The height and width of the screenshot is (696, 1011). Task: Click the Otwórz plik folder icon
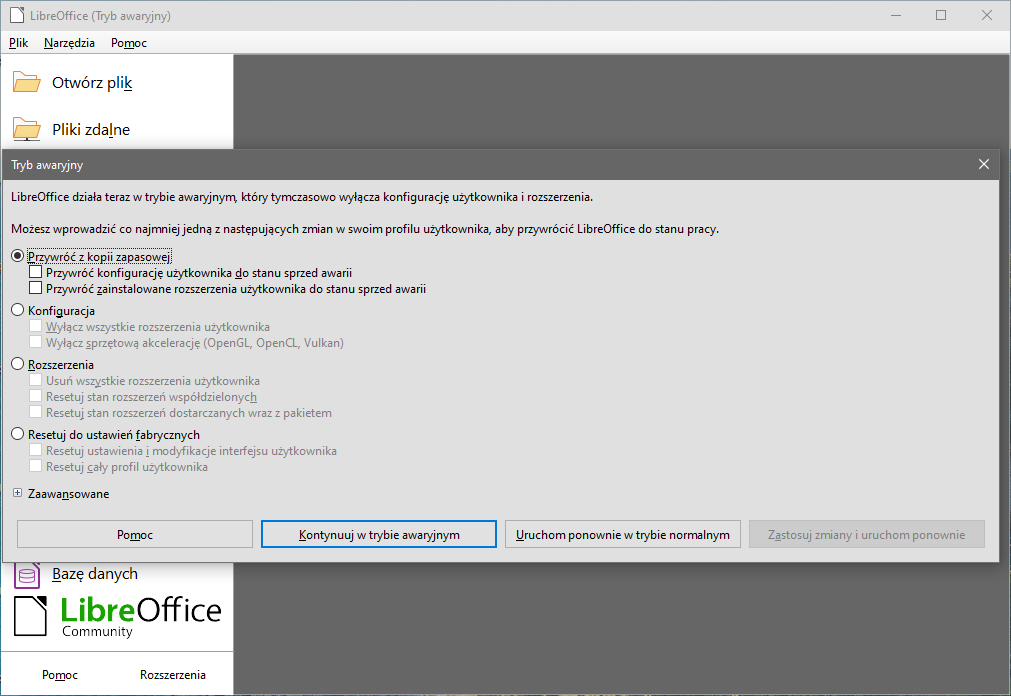point(26,83)
